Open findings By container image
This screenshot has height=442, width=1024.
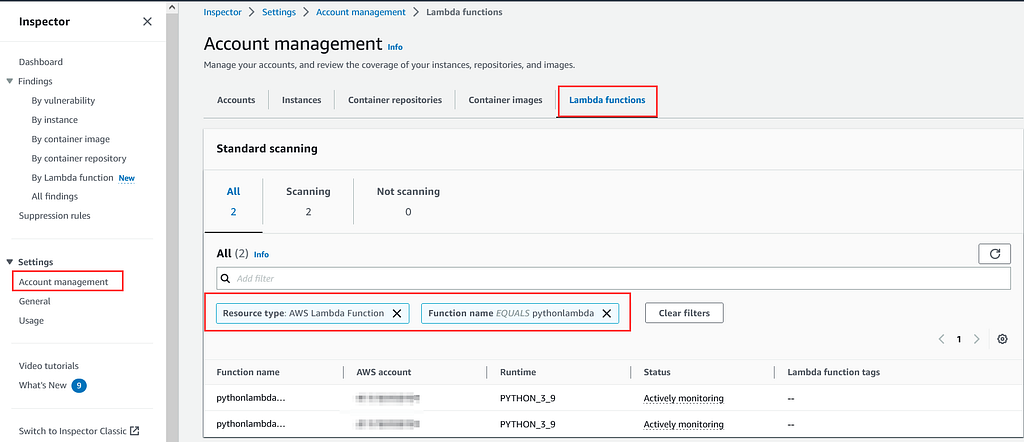tap(71, 139)
